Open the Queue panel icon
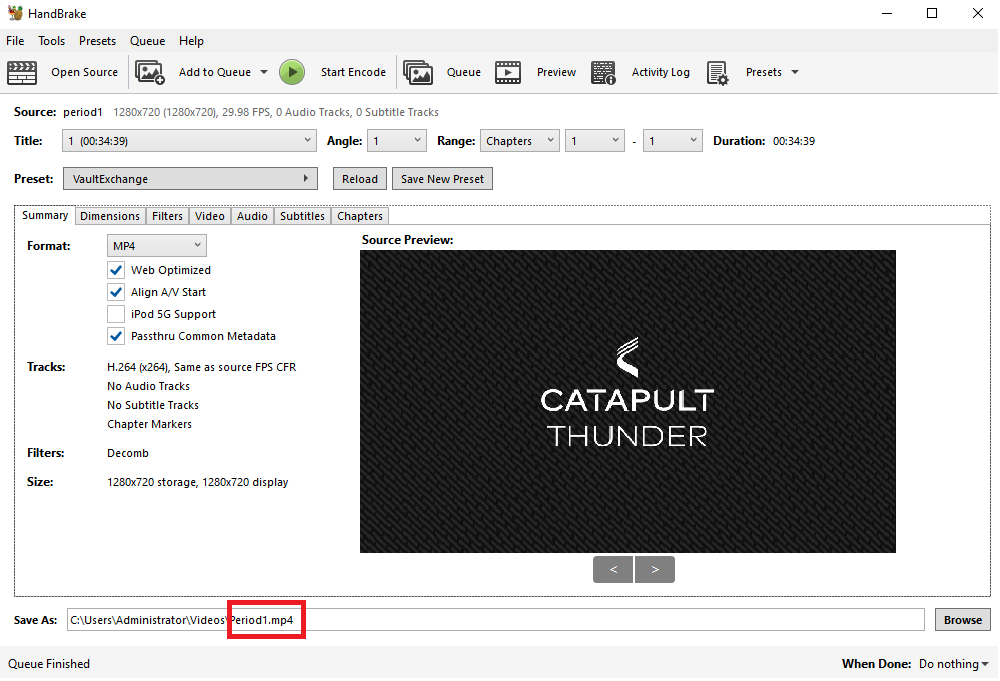Screen dimensions: 1000x681 418,71
